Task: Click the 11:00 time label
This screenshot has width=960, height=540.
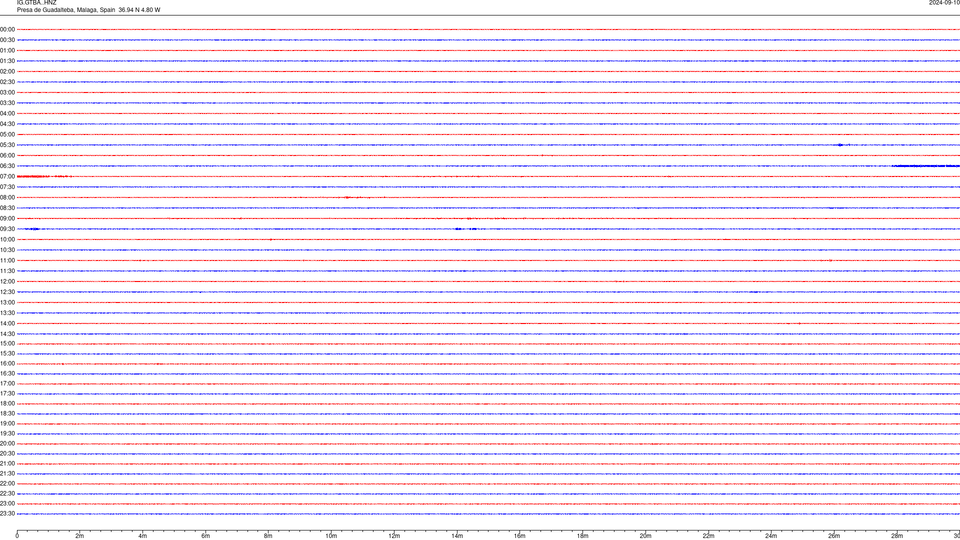Action: [x=7, y=261]
